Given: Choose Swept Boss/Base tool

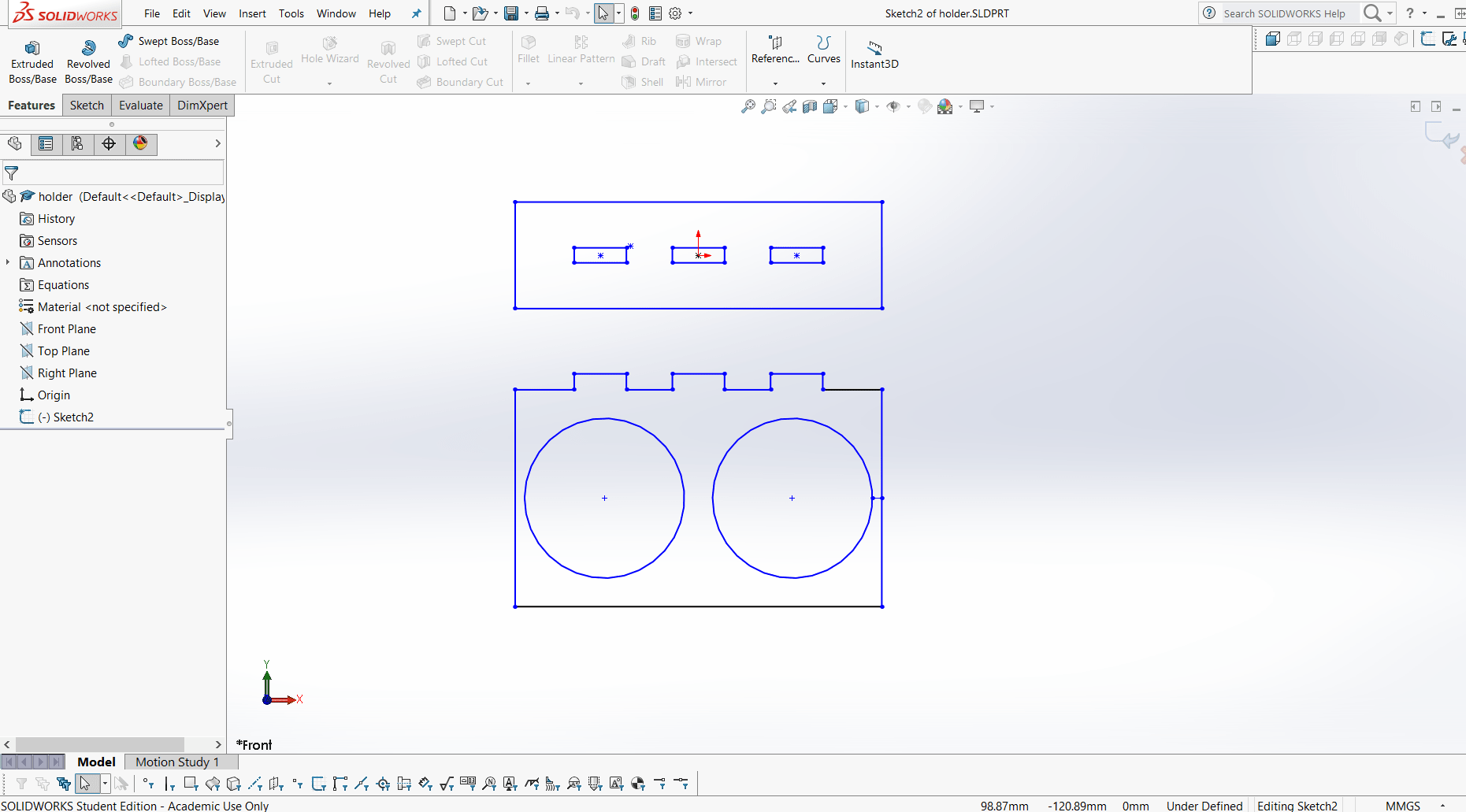Looking at the screenshot, I should pos(169,41).
